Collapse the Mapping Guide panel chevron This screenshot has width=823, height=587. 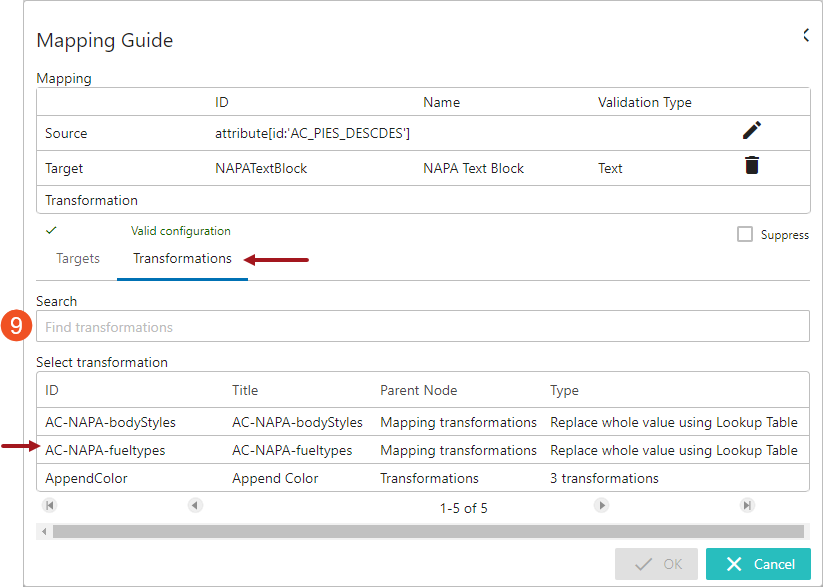click(x=805, y=36)
